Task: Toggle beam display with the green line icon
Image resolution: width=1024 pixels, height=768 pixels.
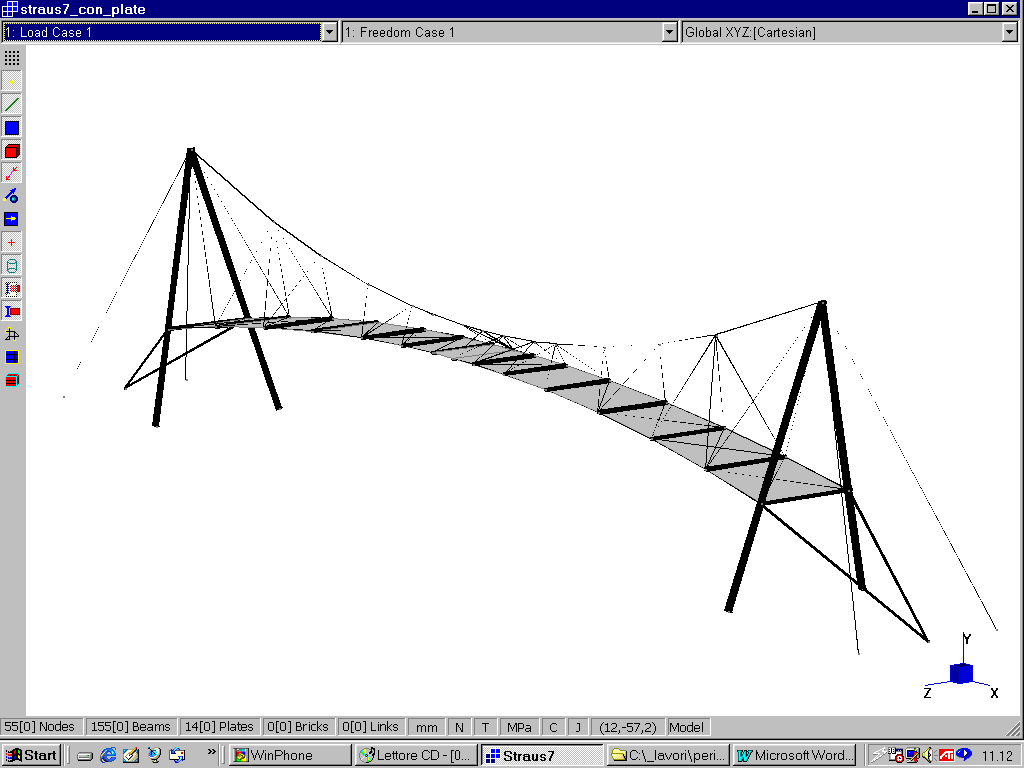Action: (x=12, y=105)
